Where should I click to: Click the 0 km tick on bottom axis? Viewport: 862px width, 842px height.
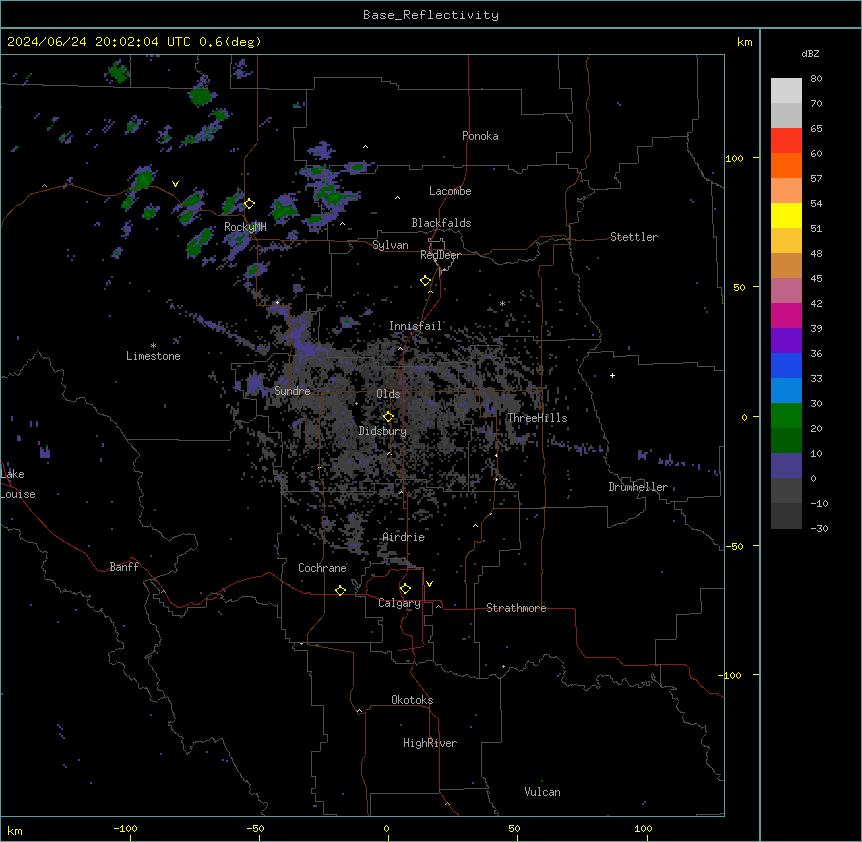click(386, 829)
